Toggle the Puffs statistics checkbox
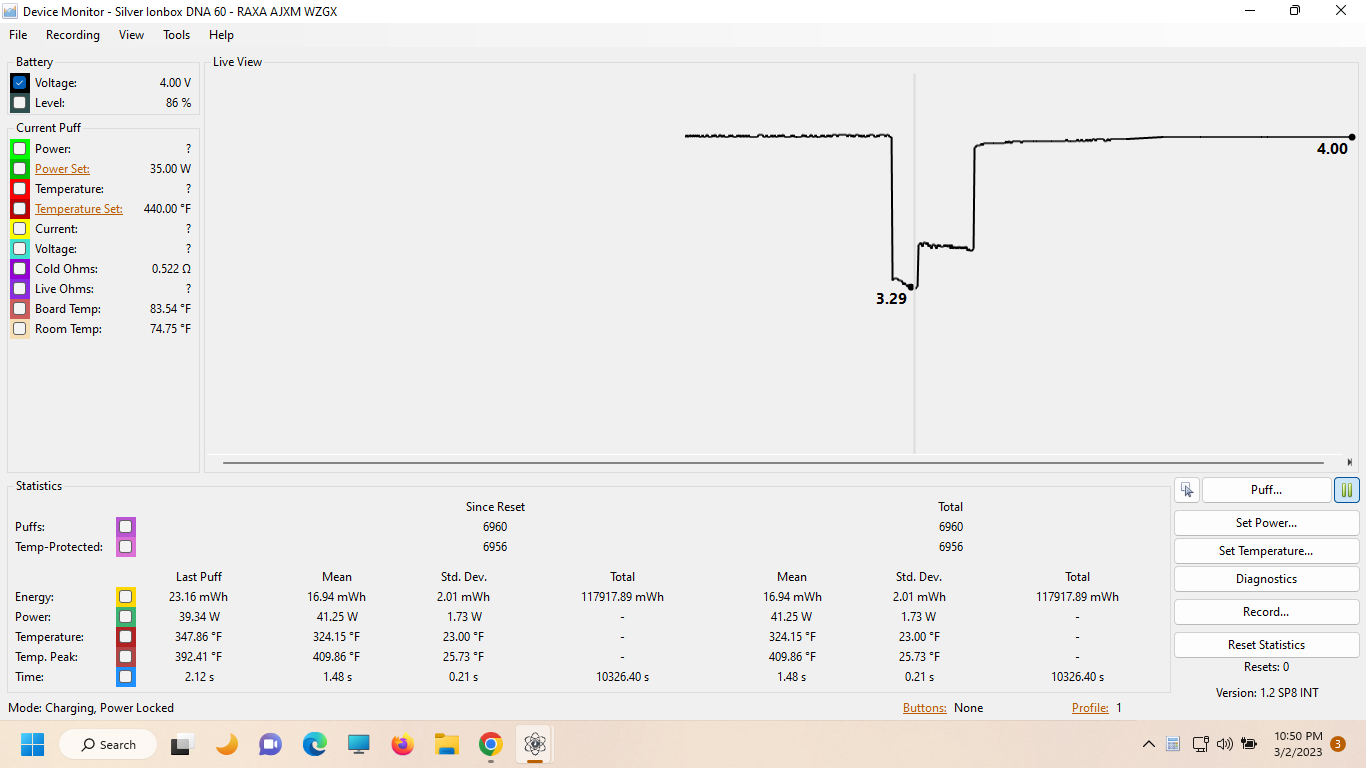This screenshot has width=1366, height=768. point(125,527)
